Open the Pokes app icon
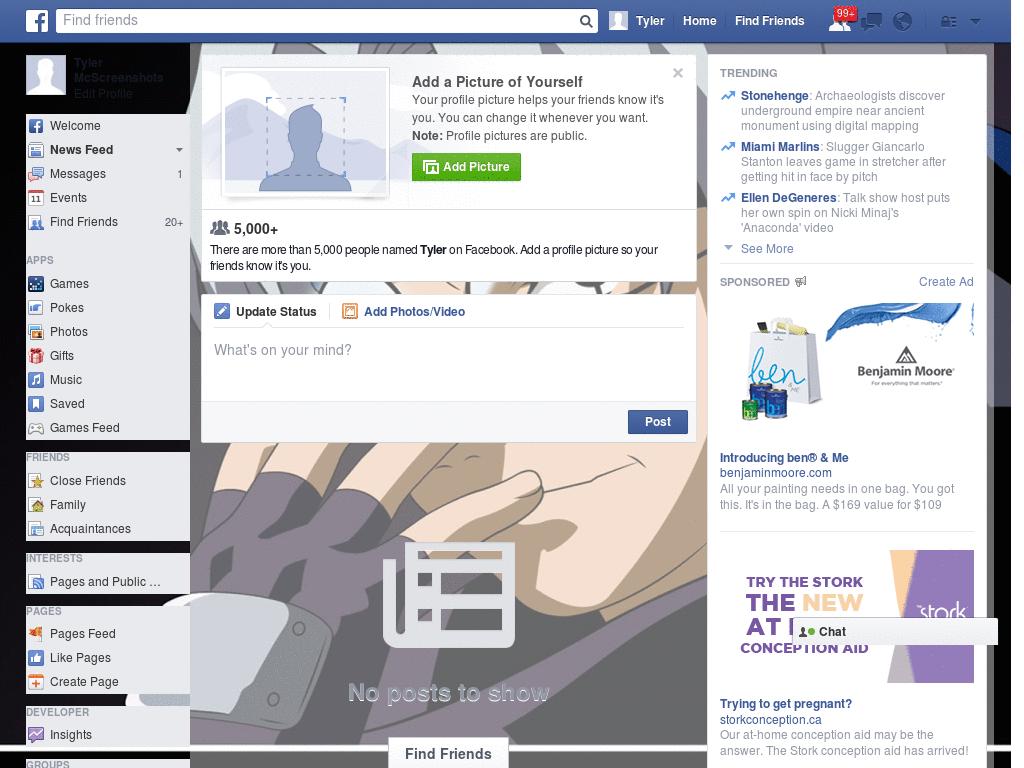1024x768 pixels. (36, 308)
